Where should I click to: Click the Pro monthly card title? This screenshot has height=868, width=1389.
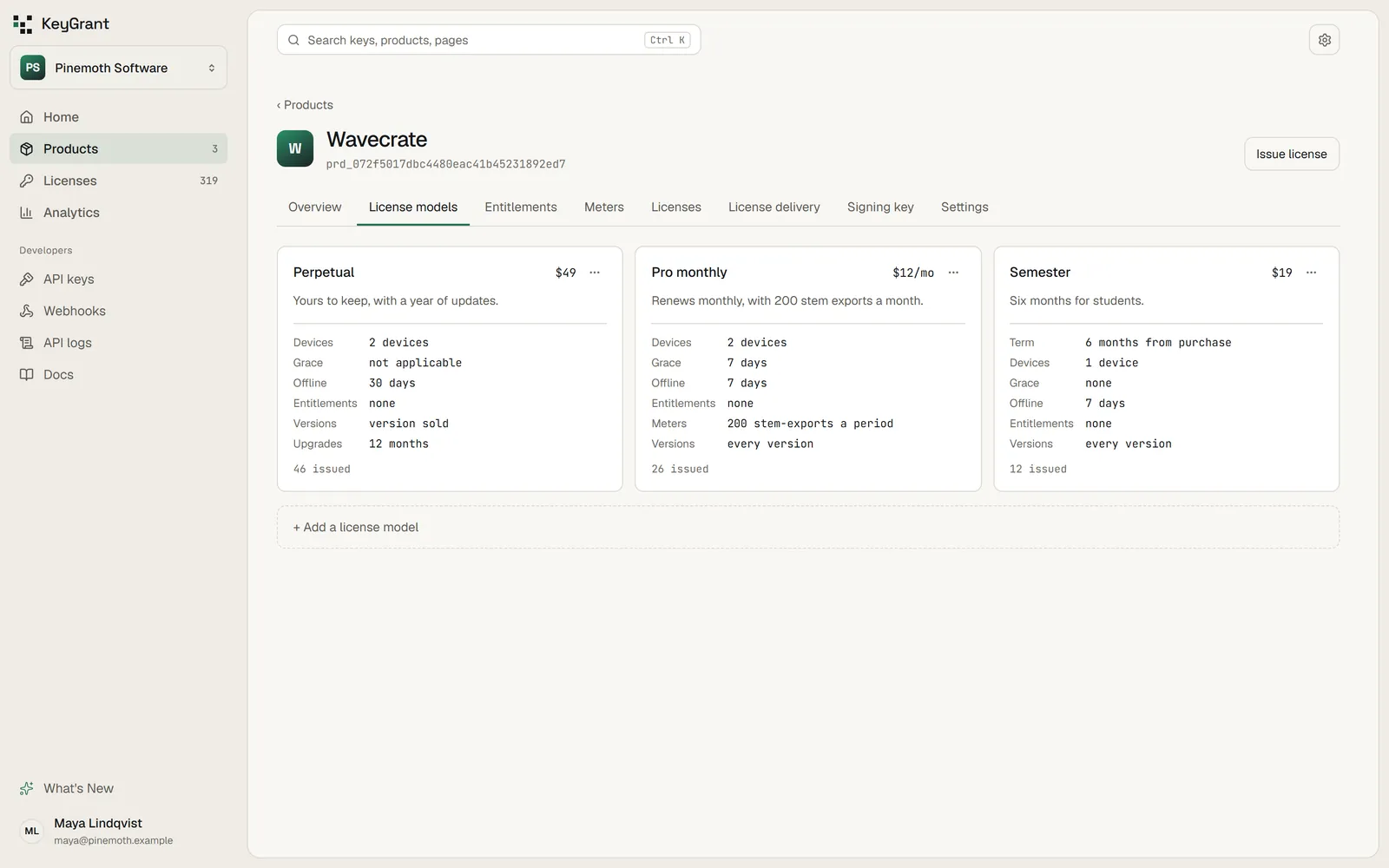point(689,273)
